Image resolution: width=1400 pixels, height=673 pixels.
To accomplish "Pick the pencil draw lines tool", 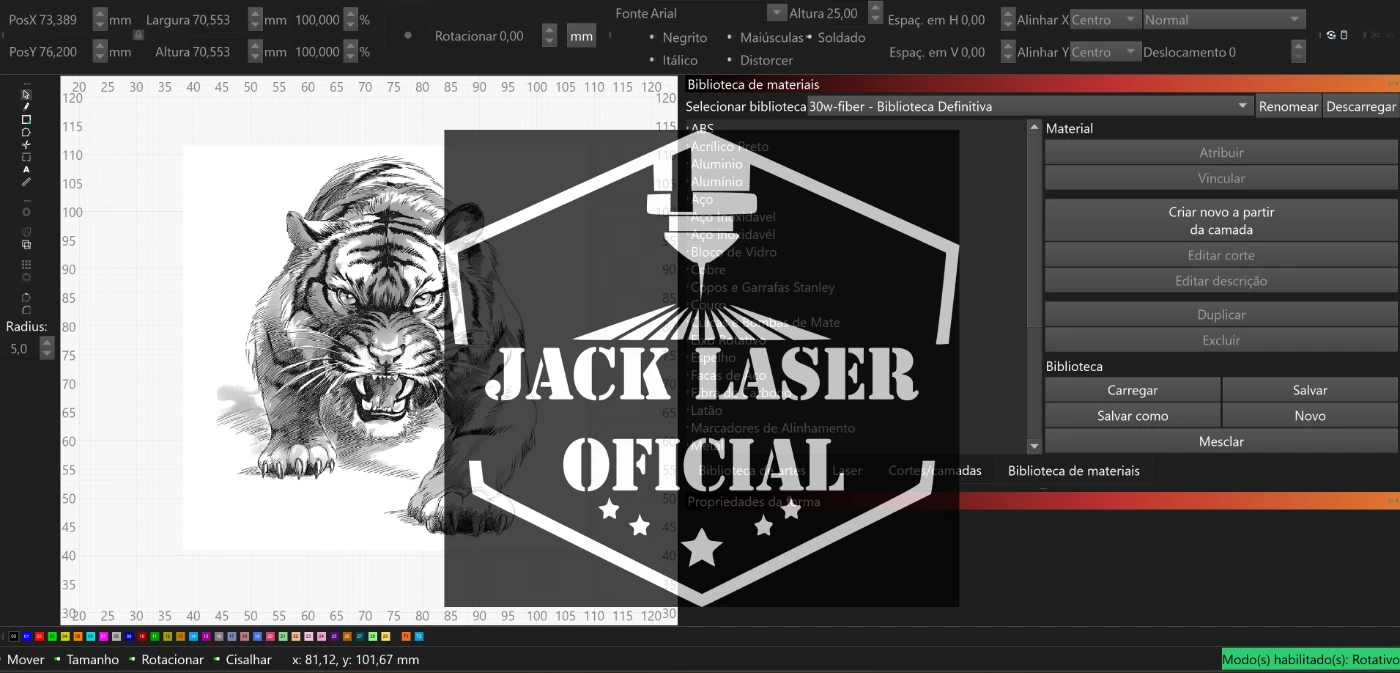I will [26, 107].
